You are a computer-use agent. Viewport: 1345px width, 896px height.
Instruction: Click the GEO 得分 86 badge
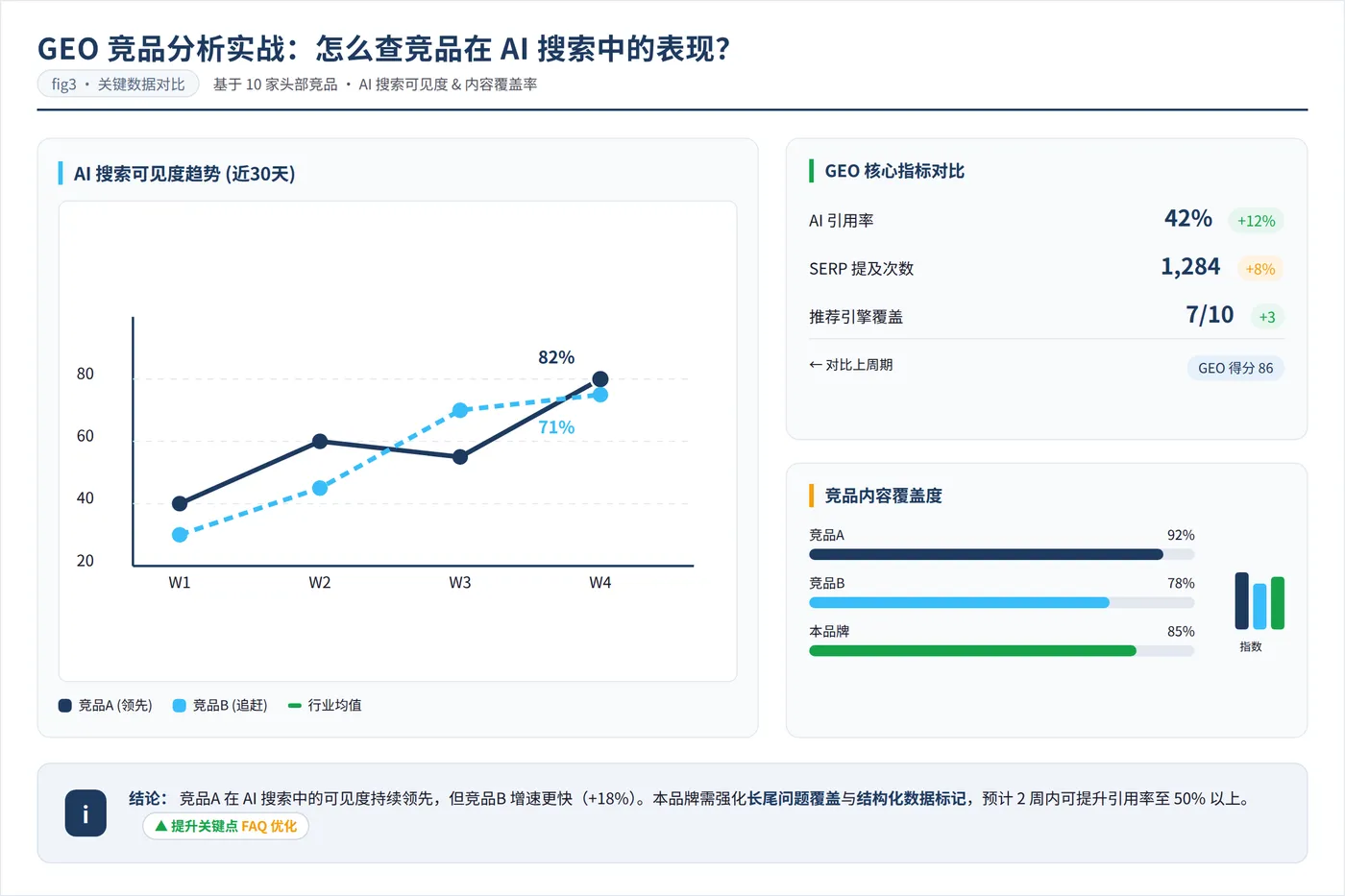(x=1235, y=368)
